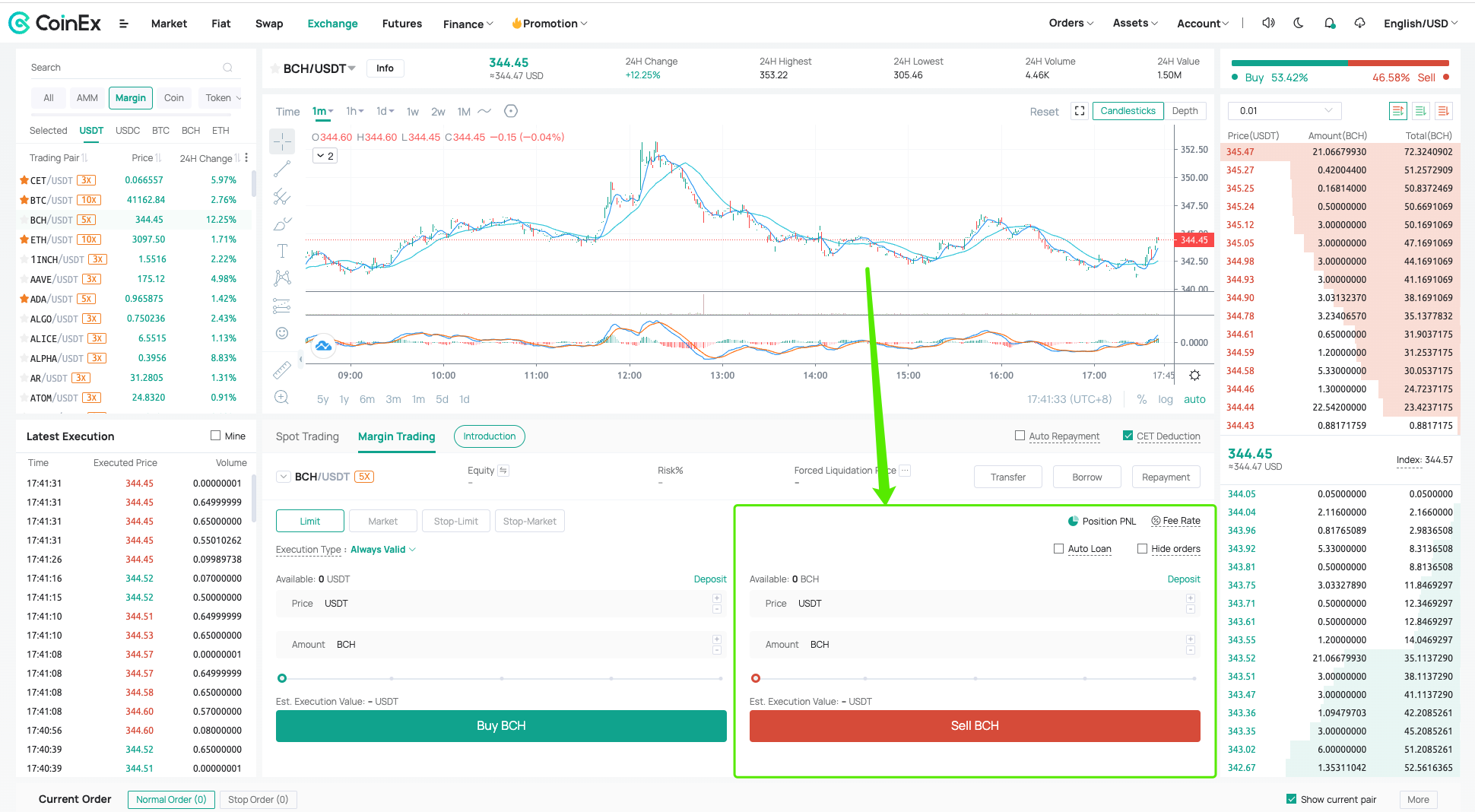Click the download app cloud icon
The image size is (1475, 812).
pos(1359,23)
